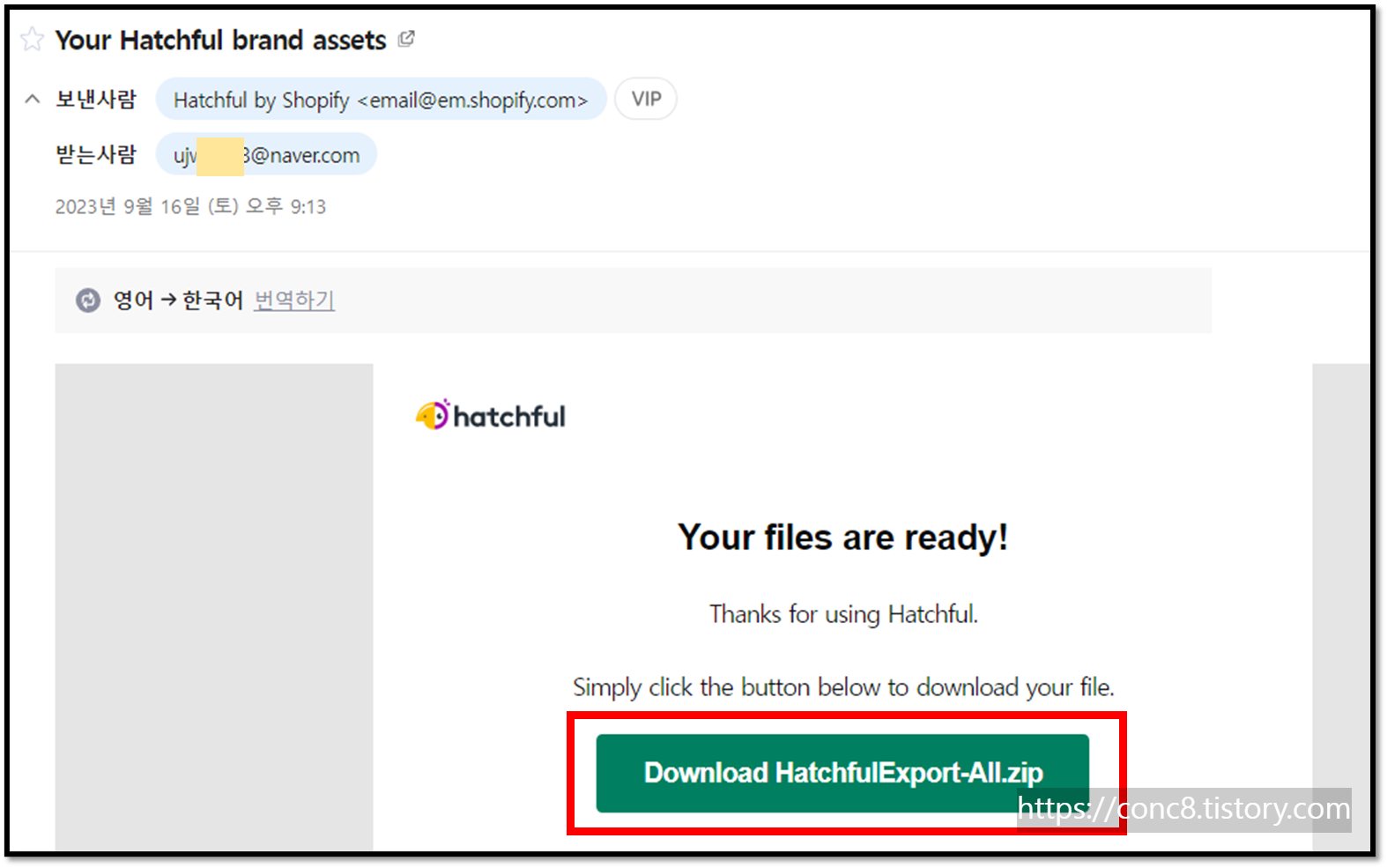Collapse the sender details chevron

[33, 99]
